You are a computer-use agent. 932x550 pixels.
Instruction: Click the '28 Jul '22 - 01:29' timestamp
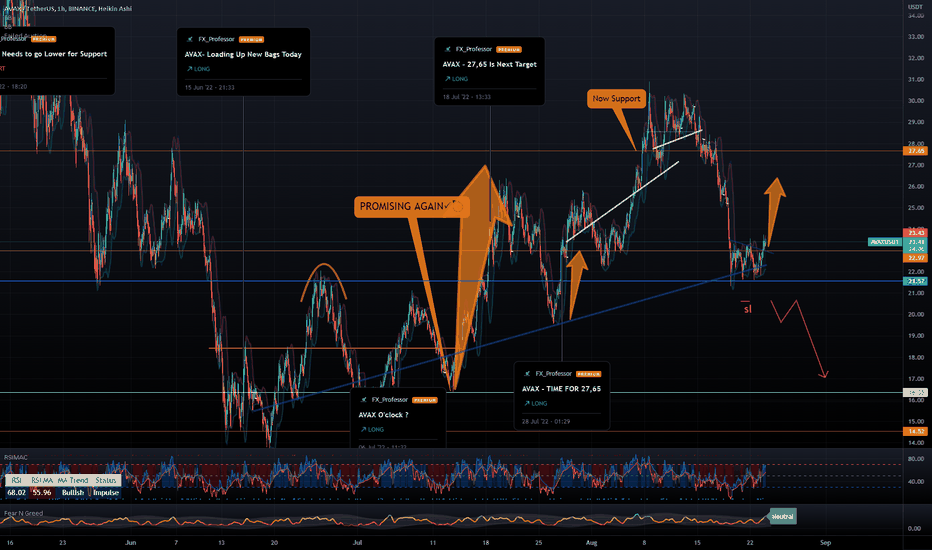tap(546, 422)
